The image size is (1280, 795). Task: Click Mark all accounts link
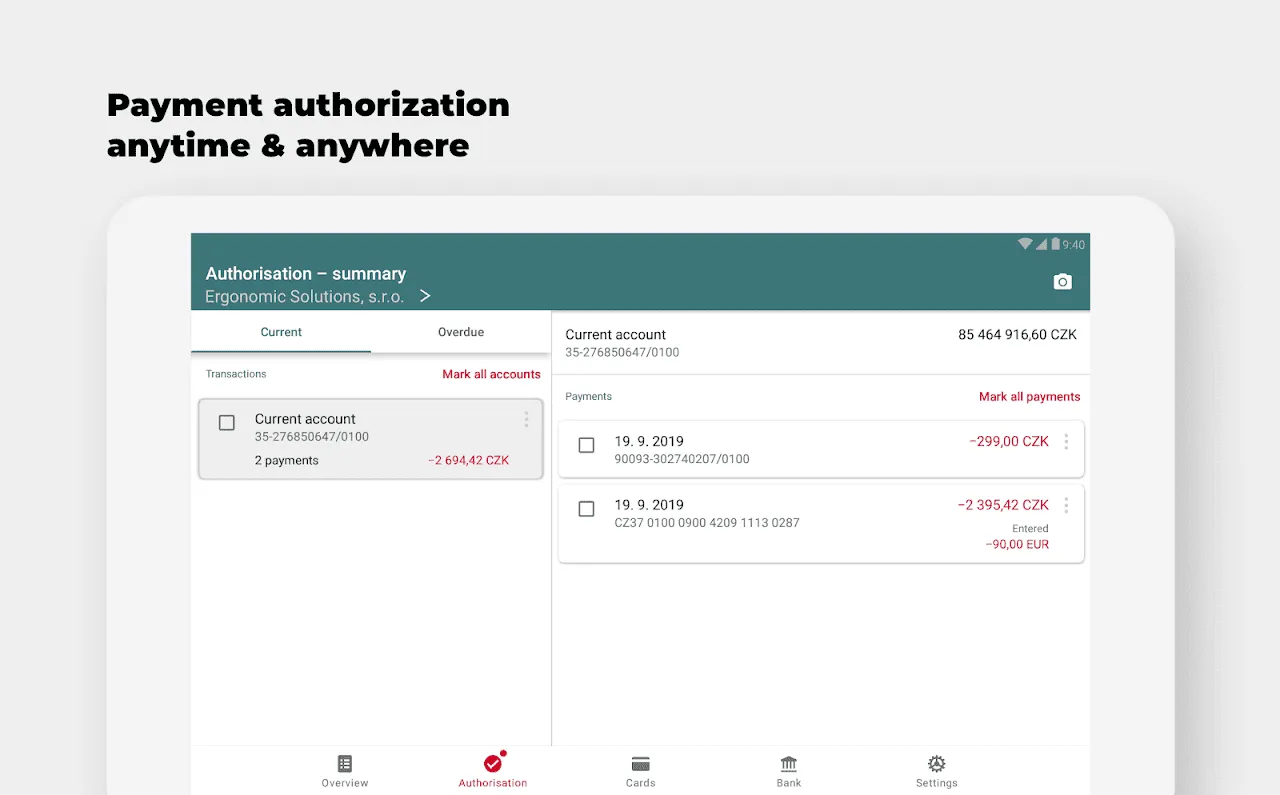491,374
